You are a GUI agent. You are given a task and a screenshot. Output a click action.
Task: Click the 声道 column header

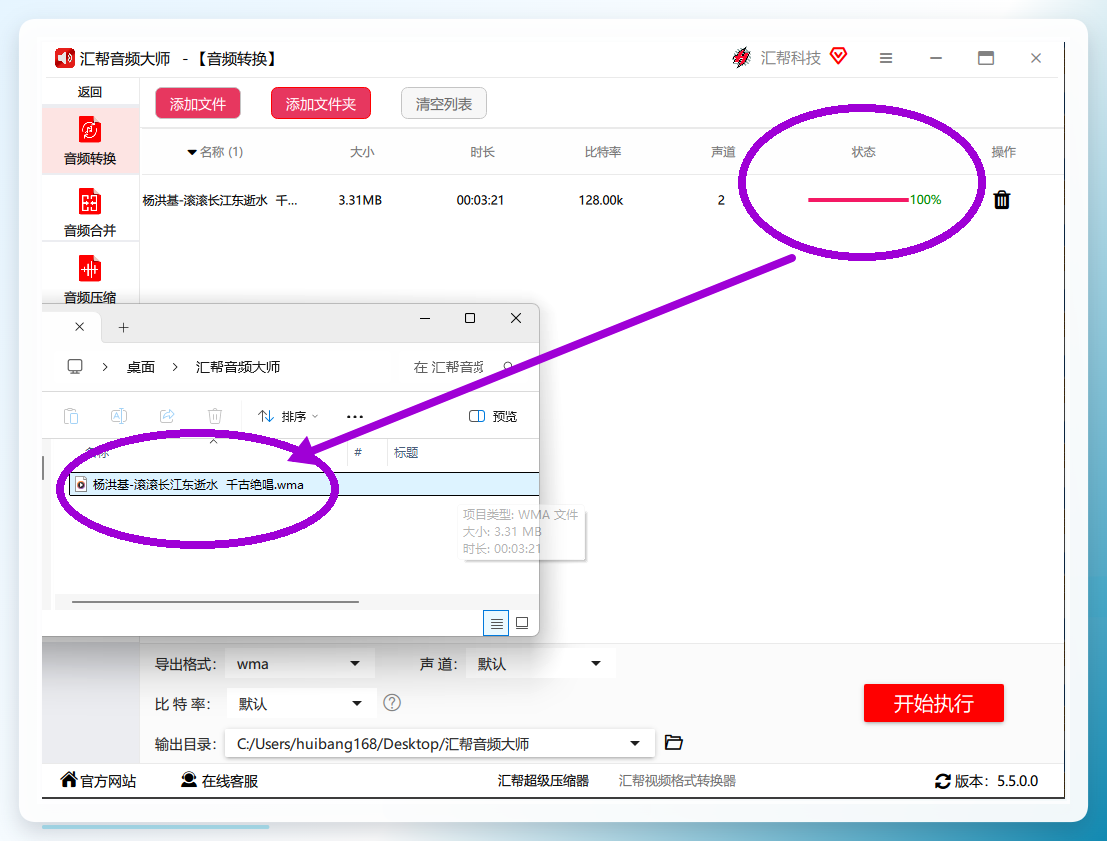pos(722,152)
